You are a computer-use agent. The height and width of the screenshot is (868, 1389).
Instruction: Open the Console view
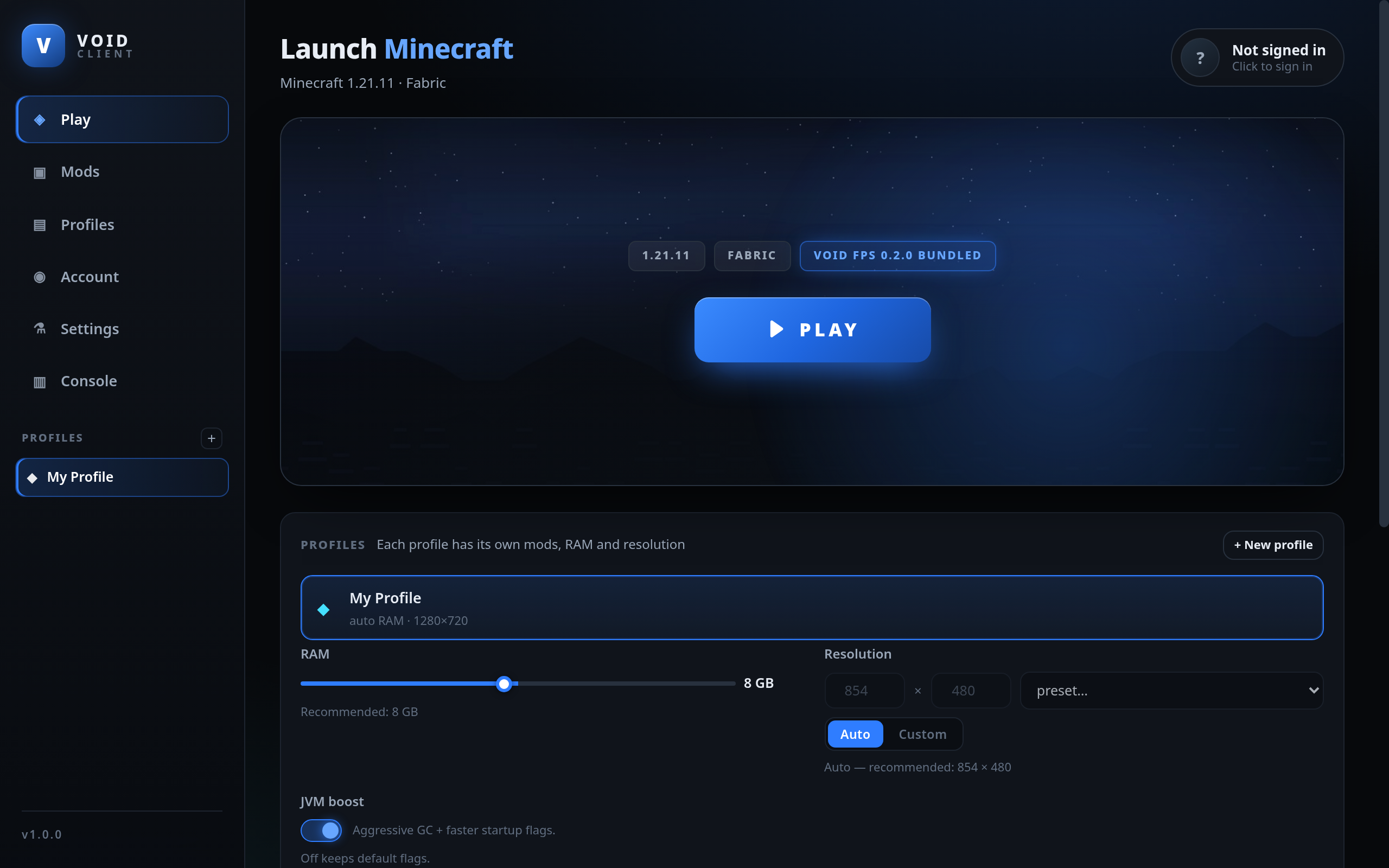(122, 381)
